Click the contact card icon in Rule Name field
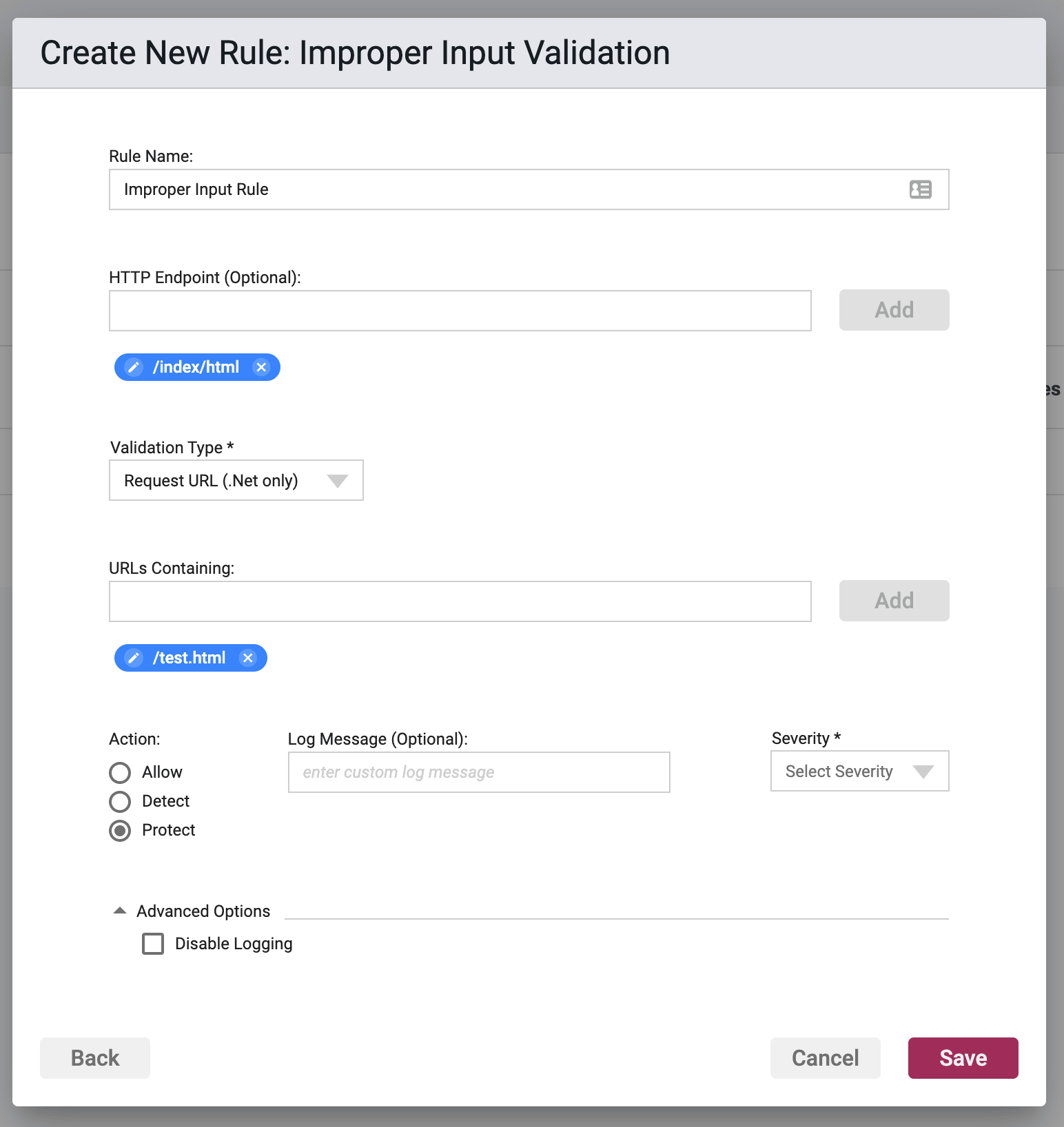Viewport: 1064px width, 1127px height. [x=920, y=189]
